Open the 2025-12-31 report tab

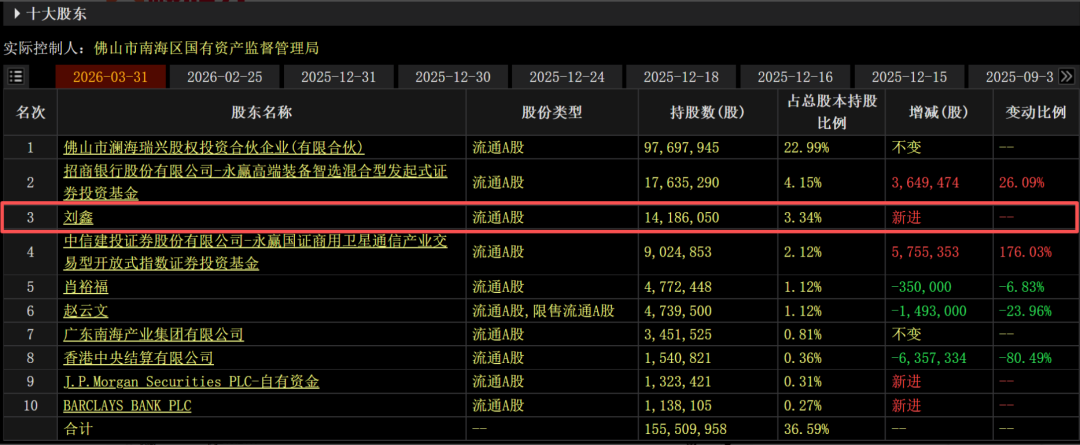(x=339, y=77)
